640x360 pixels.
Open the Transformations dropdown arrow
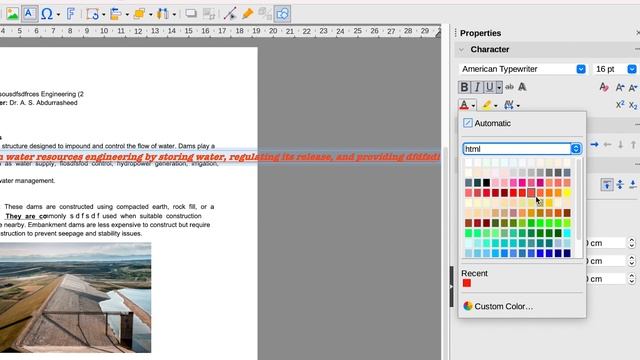103,15
